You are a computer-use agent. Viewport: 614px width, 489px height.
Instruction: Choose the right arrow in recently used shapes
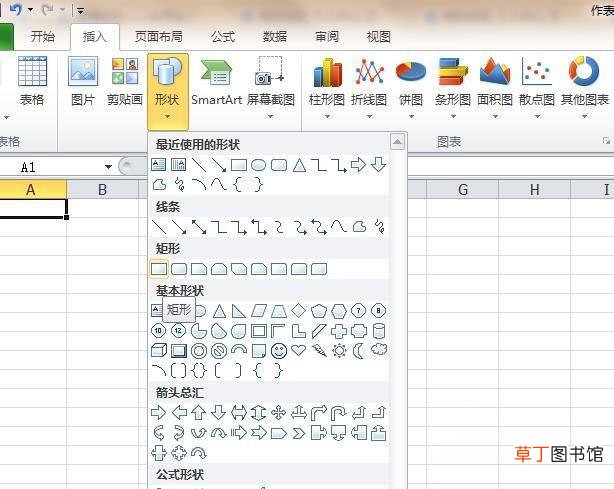click(358, 165)
